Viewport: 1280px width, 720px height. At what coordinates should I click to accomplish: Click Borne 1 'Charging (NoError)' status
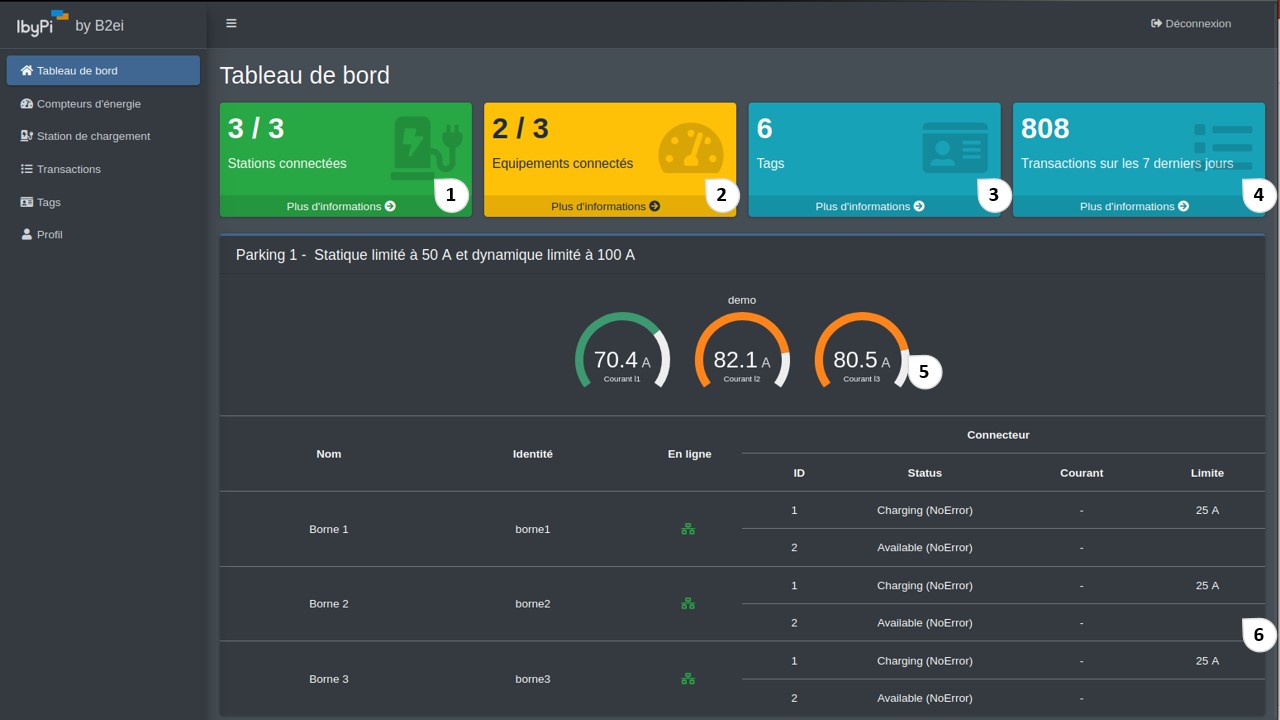925,510
